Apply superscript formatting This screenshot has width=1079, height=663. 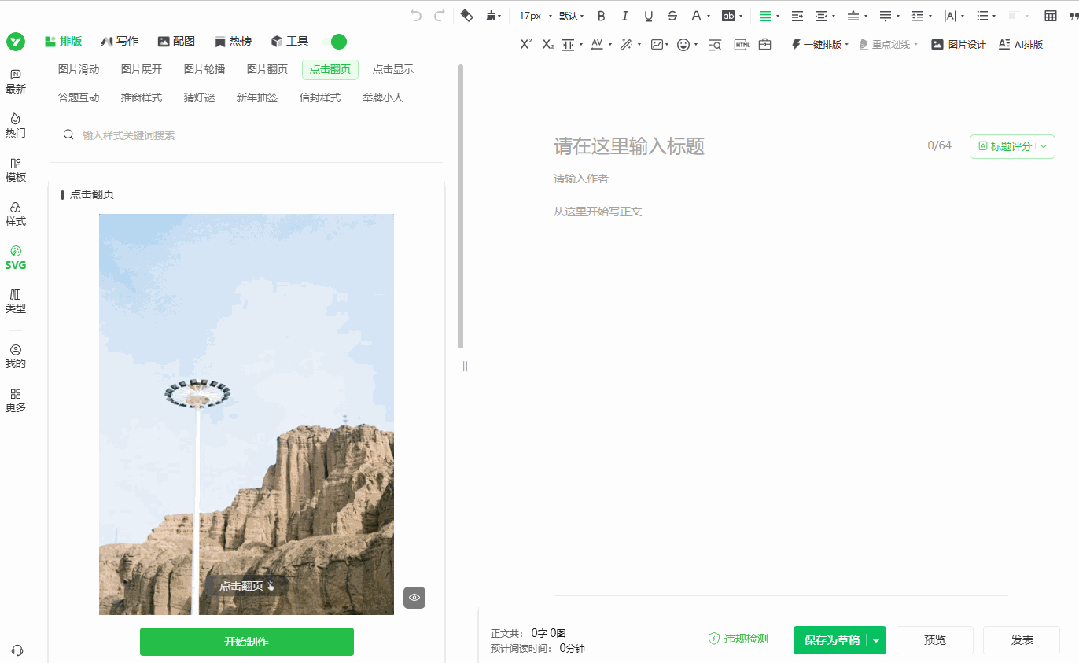(x=526, y=44)
